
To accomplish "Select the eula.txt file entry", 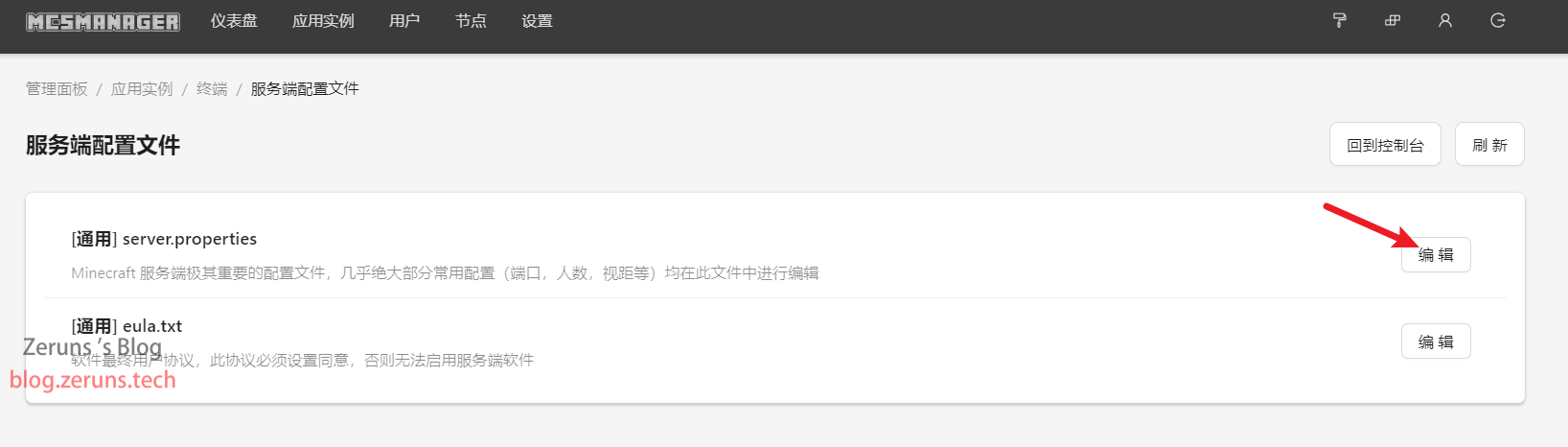I will tap(774, 341).
